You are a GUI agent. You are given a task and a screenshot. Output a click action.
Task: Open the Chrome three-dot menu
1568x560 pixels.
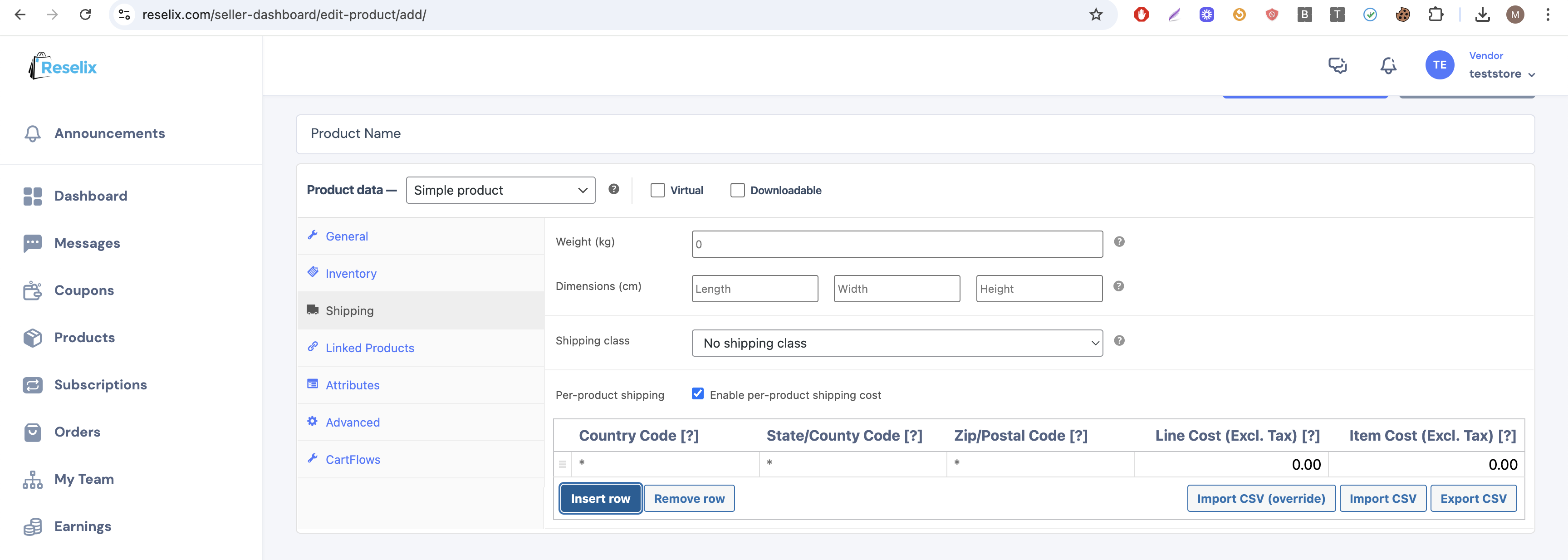(1548, 15)
